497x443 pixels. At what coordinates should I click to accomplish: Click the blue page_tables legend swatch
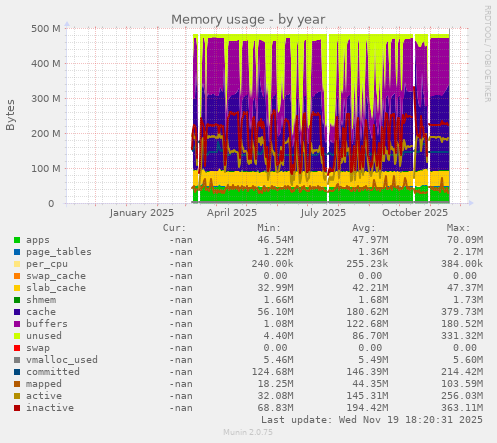click(x=17, y=252)
